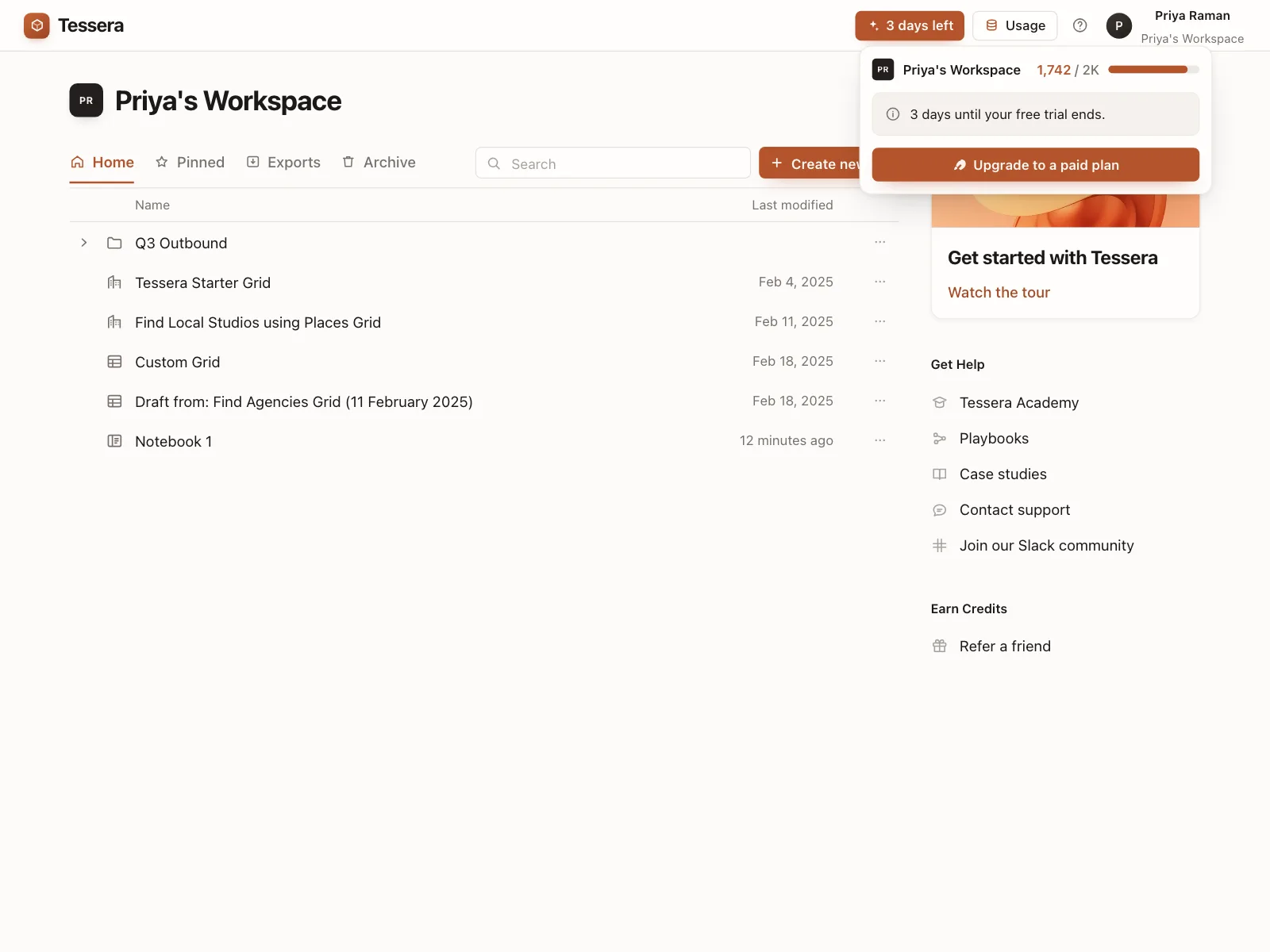The width and height of the screenshot is (1270, 952).
Task: Open more options for Find Local Studios
Action: pos(879,321)
